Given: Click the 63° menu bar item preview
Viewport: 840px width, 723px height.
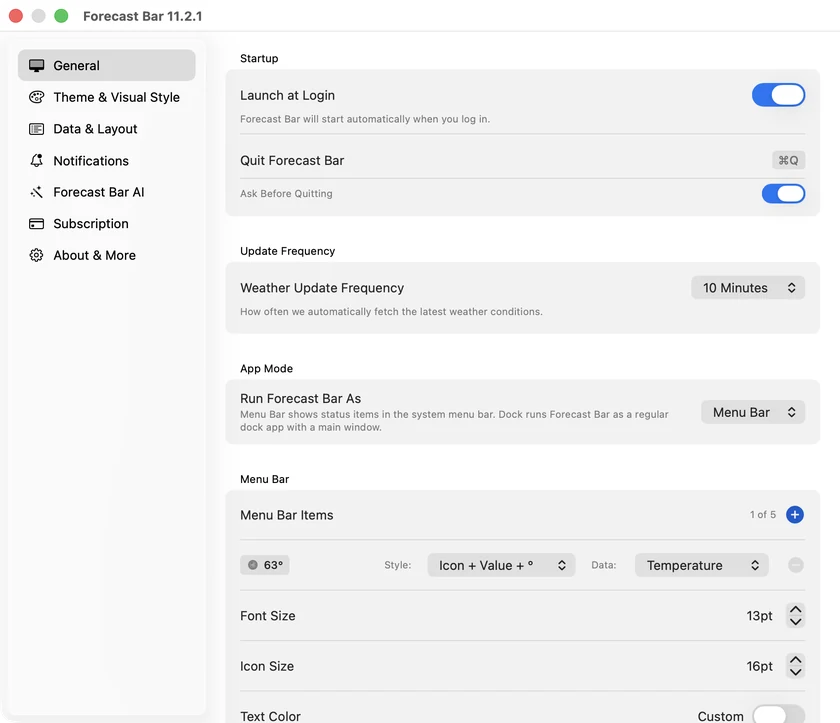Looking at the screenshot, I should coord(265,565).
